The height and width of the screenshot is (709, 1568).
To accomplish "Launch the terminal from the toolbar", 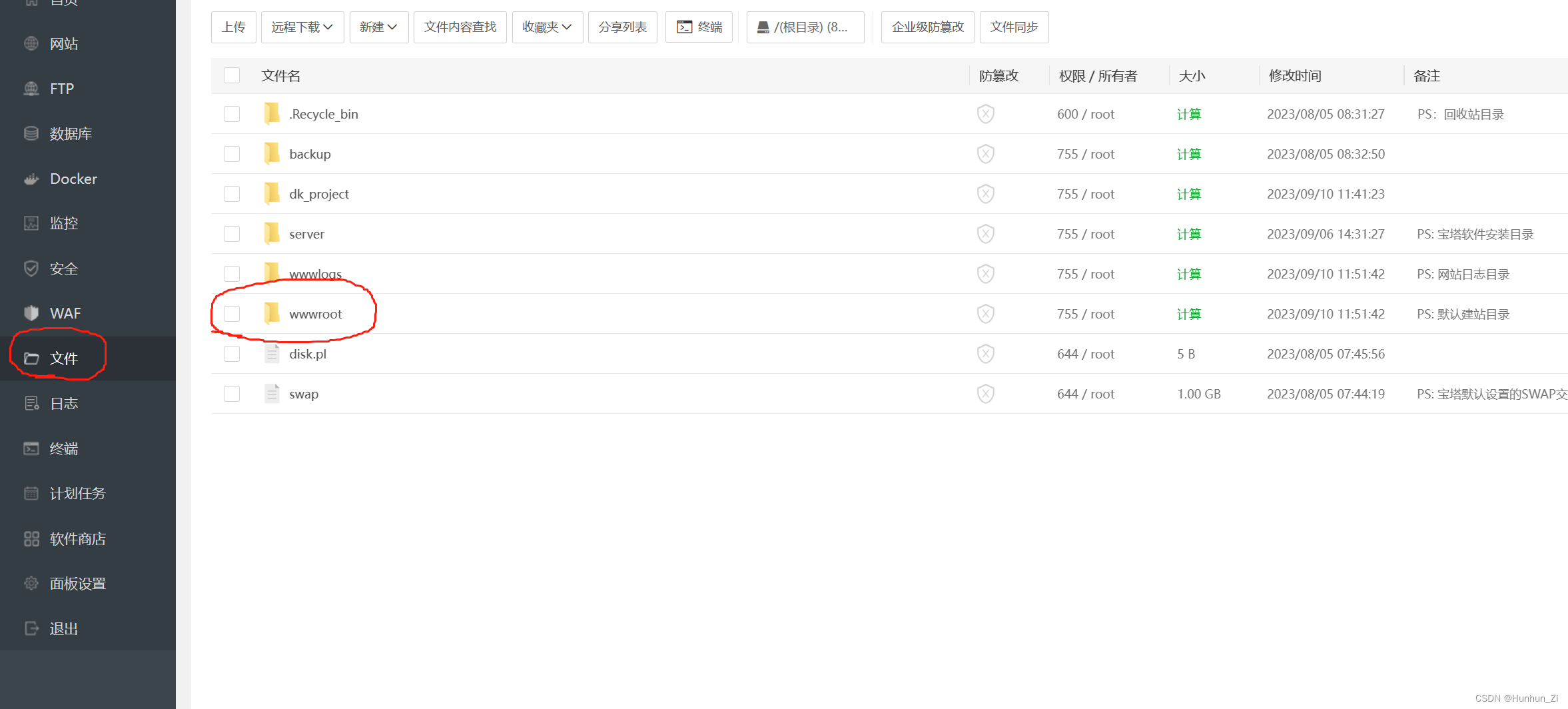I will click(698, 27).
